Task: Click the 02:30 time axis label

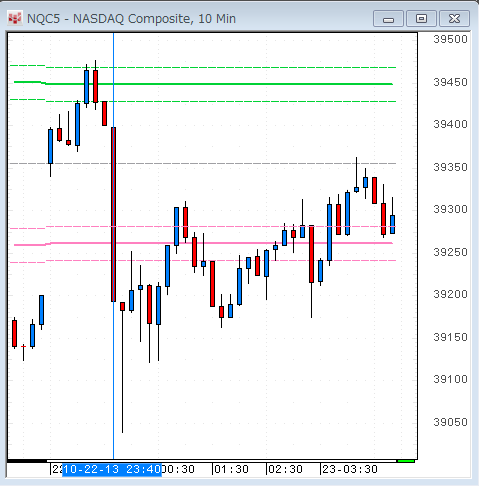Action: [x=286, y=469]
